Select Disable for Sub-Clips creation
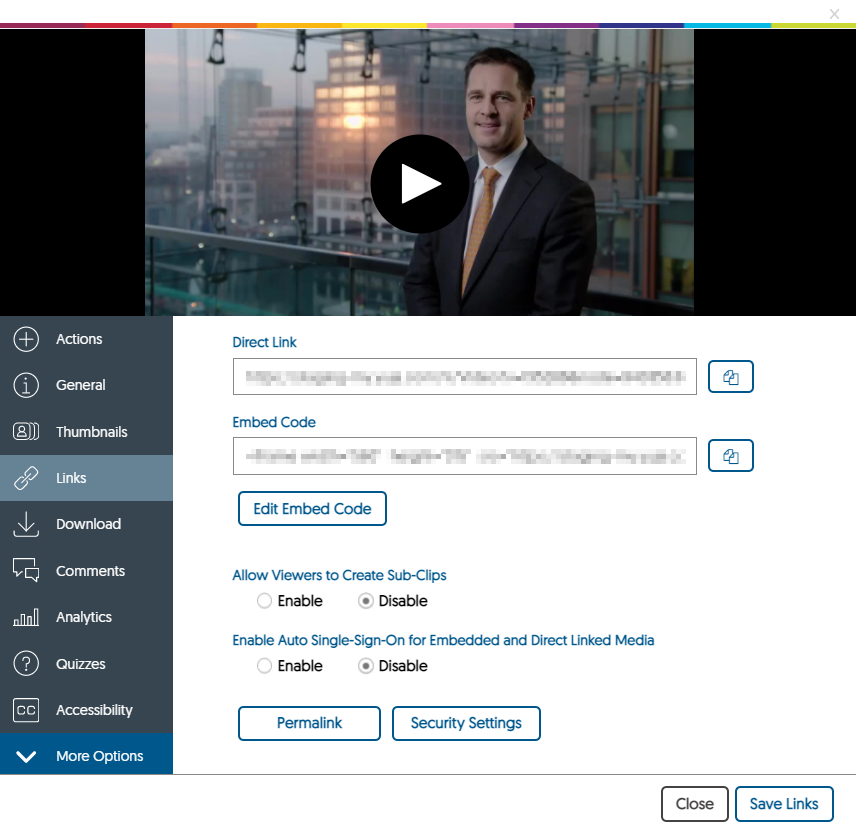Screen dimensions: 856x832 pos(366,601)
